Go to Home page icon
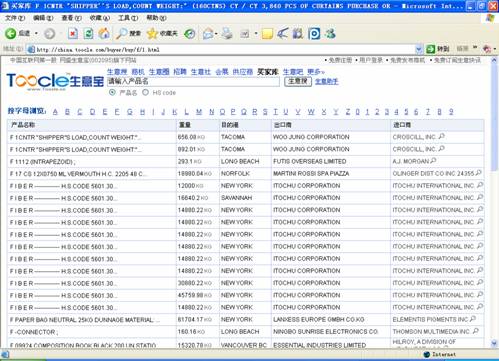The width and height of the screenshot is (499, 361). (104, 33)
